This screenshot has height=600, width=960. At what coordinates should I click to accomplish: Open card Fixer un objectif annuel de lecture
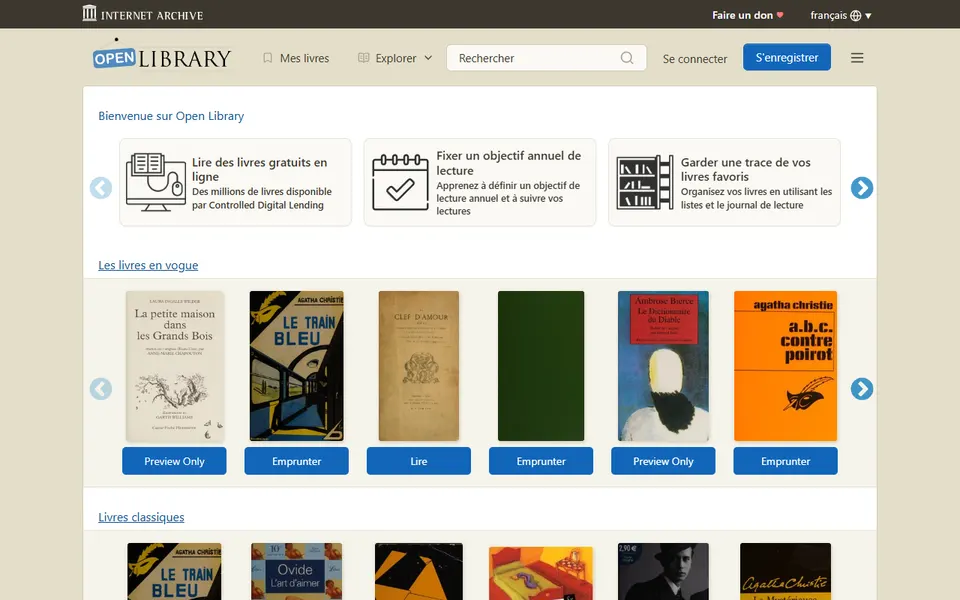[479, 182]
